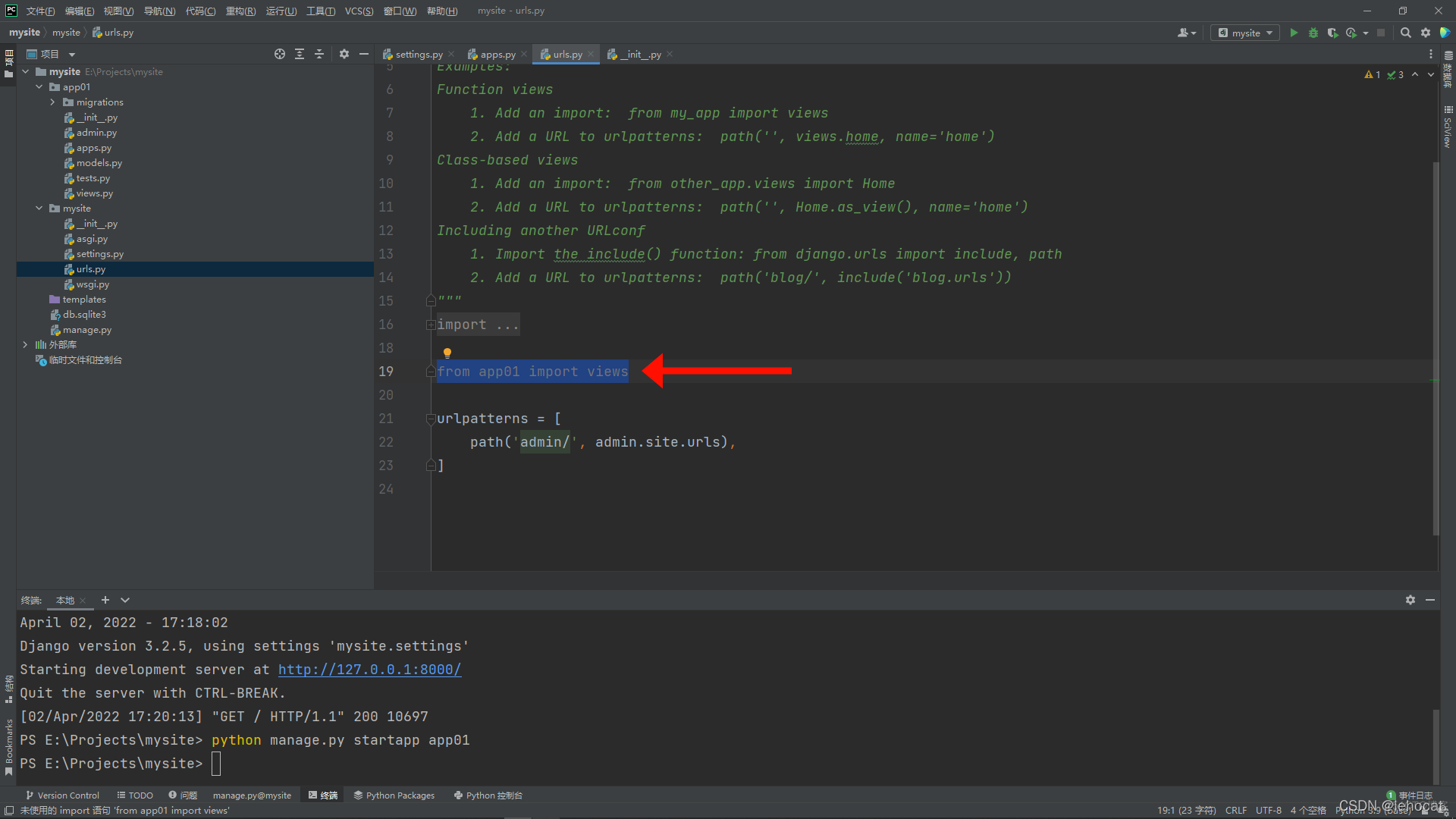The image size is (1456, 819).
Task: Click the CRLF line separator indicator
Action: (x=1236, y=811)
